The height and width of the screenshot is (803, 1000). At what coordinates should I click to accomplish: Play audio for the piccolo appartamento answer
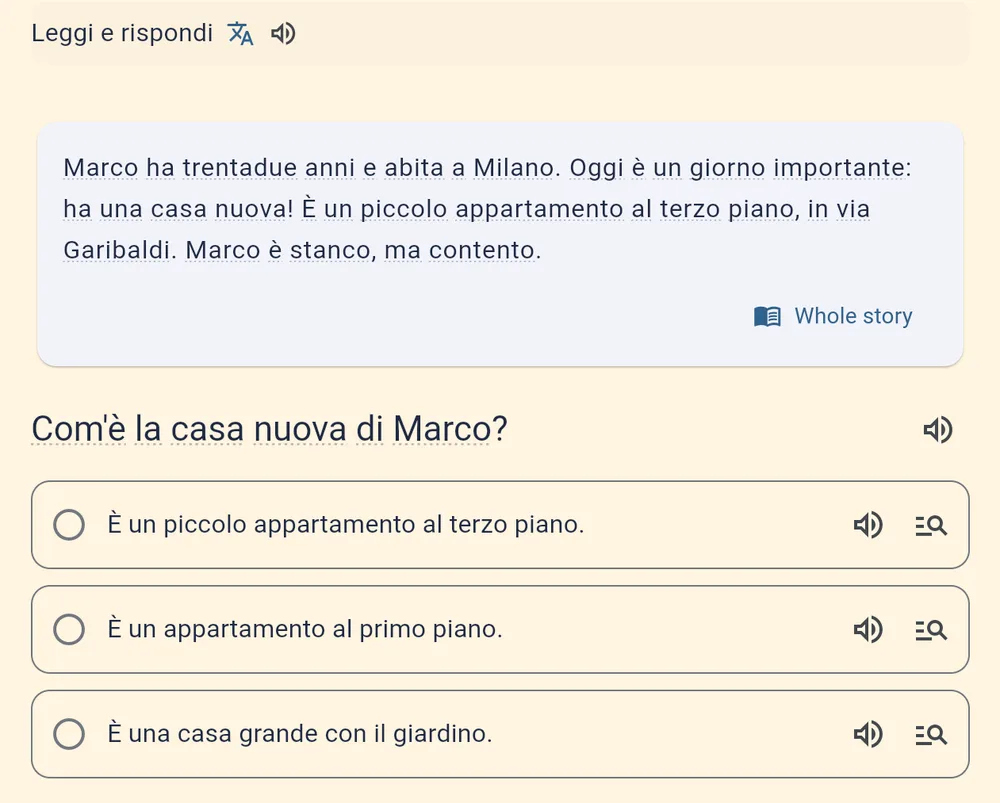pyautogui.click(x=868, y=525)
